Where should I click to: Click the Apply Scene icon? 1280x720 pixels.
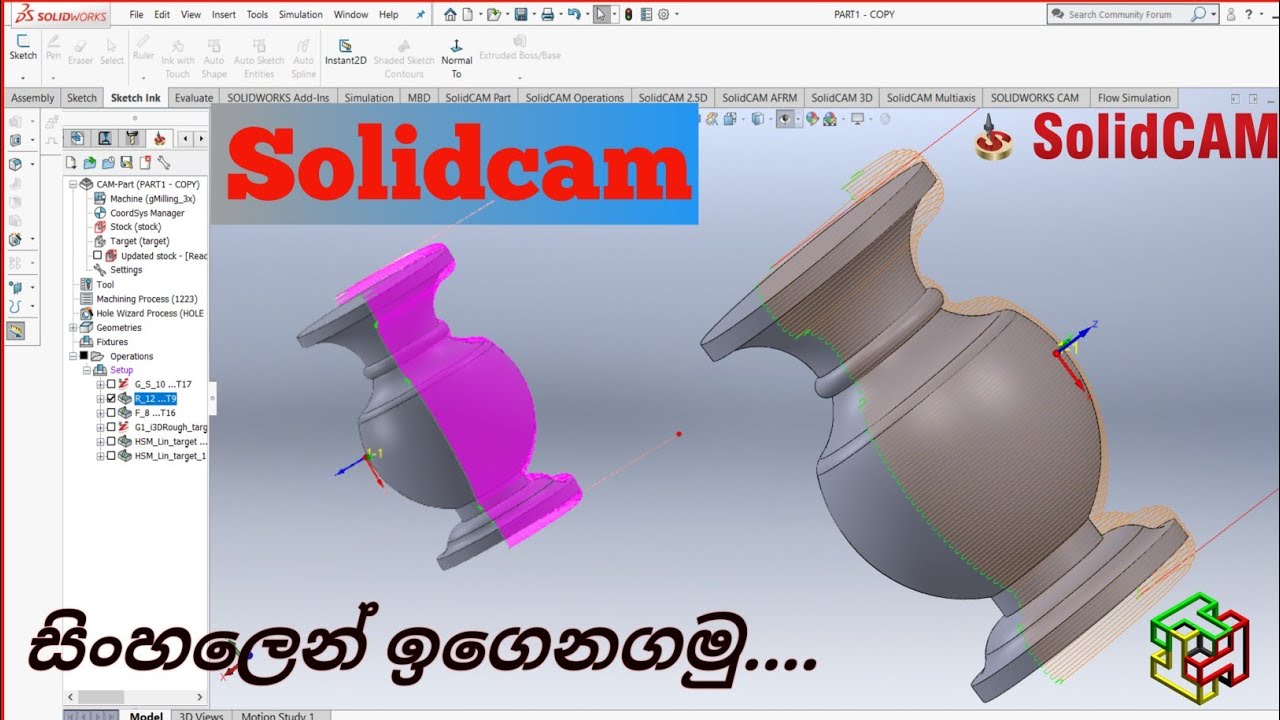(x=831, y=119)
